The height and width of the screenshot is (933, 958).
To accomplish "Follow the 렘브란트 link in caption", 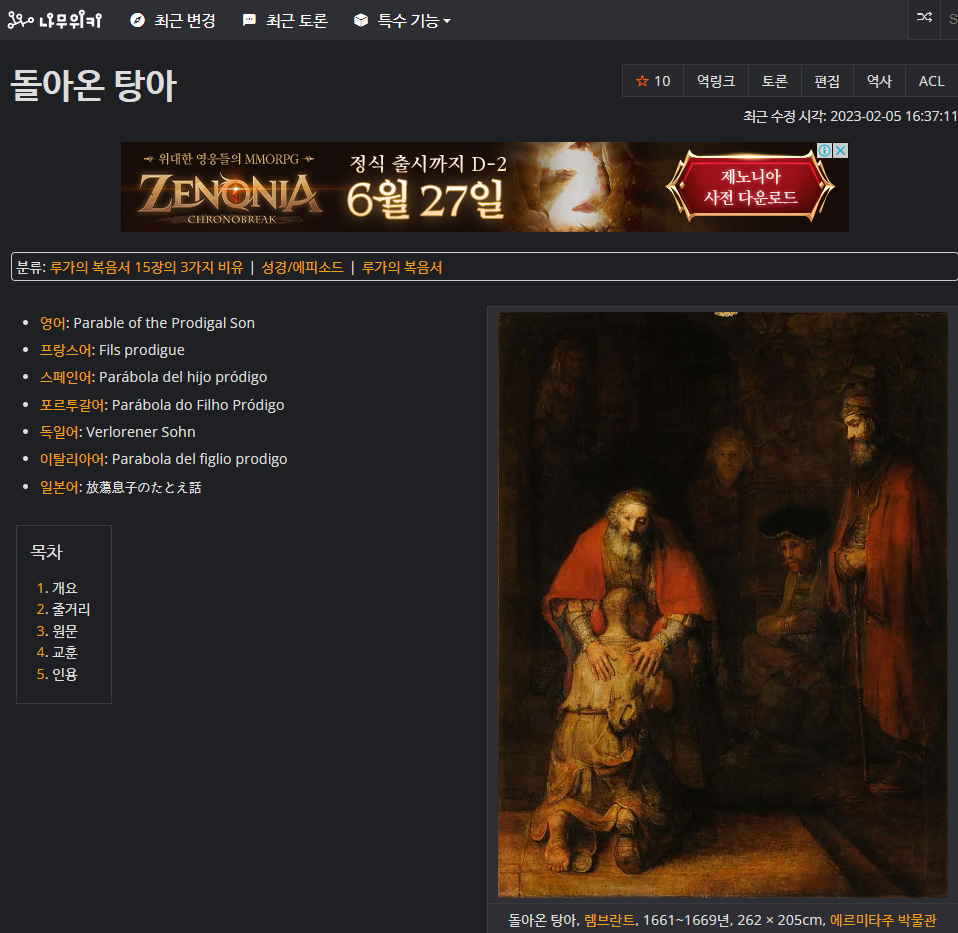I will coord(609,920).
